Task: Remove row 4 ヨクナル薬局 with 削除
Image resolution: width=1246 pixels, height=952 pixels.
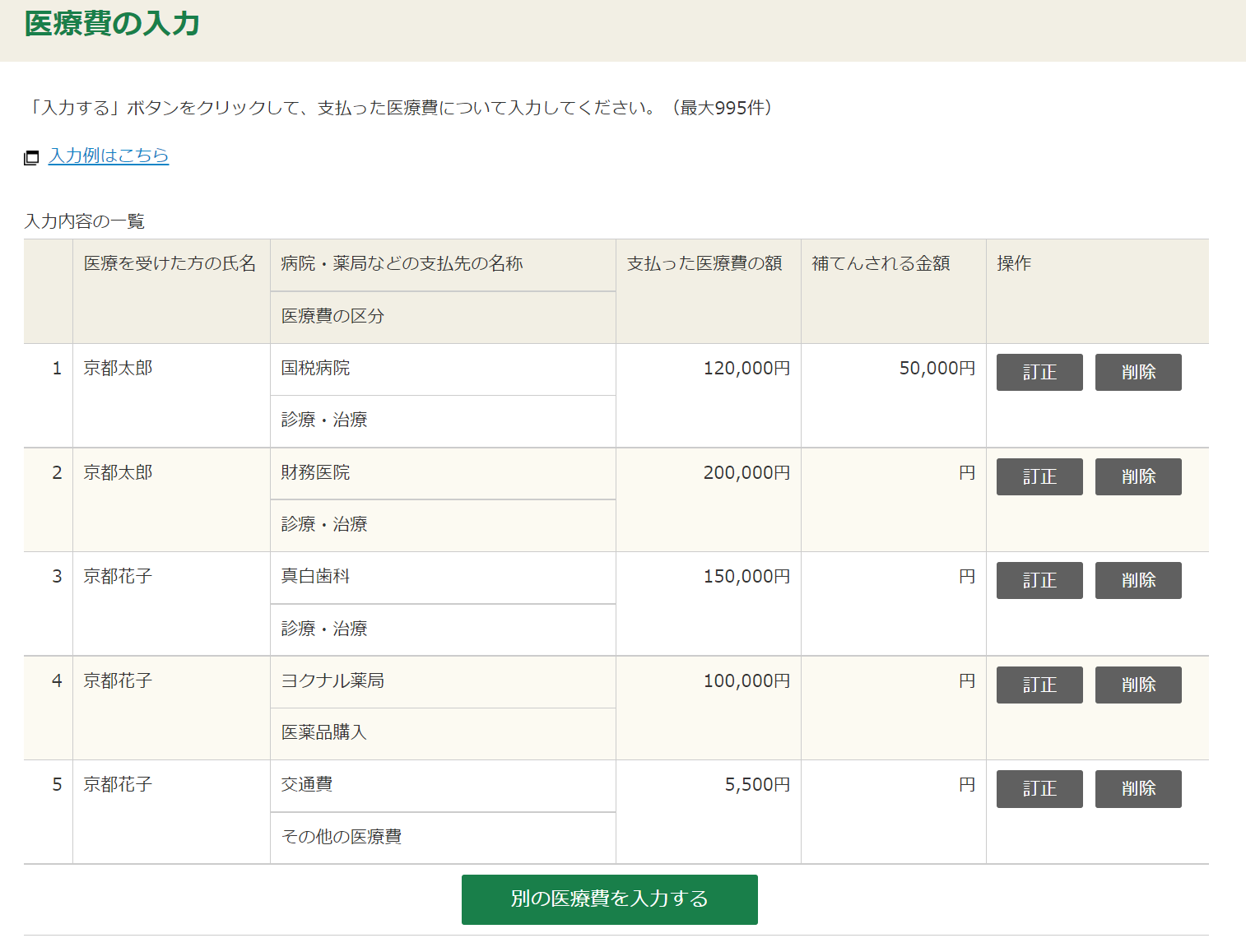Action: tap(1137, 685)
